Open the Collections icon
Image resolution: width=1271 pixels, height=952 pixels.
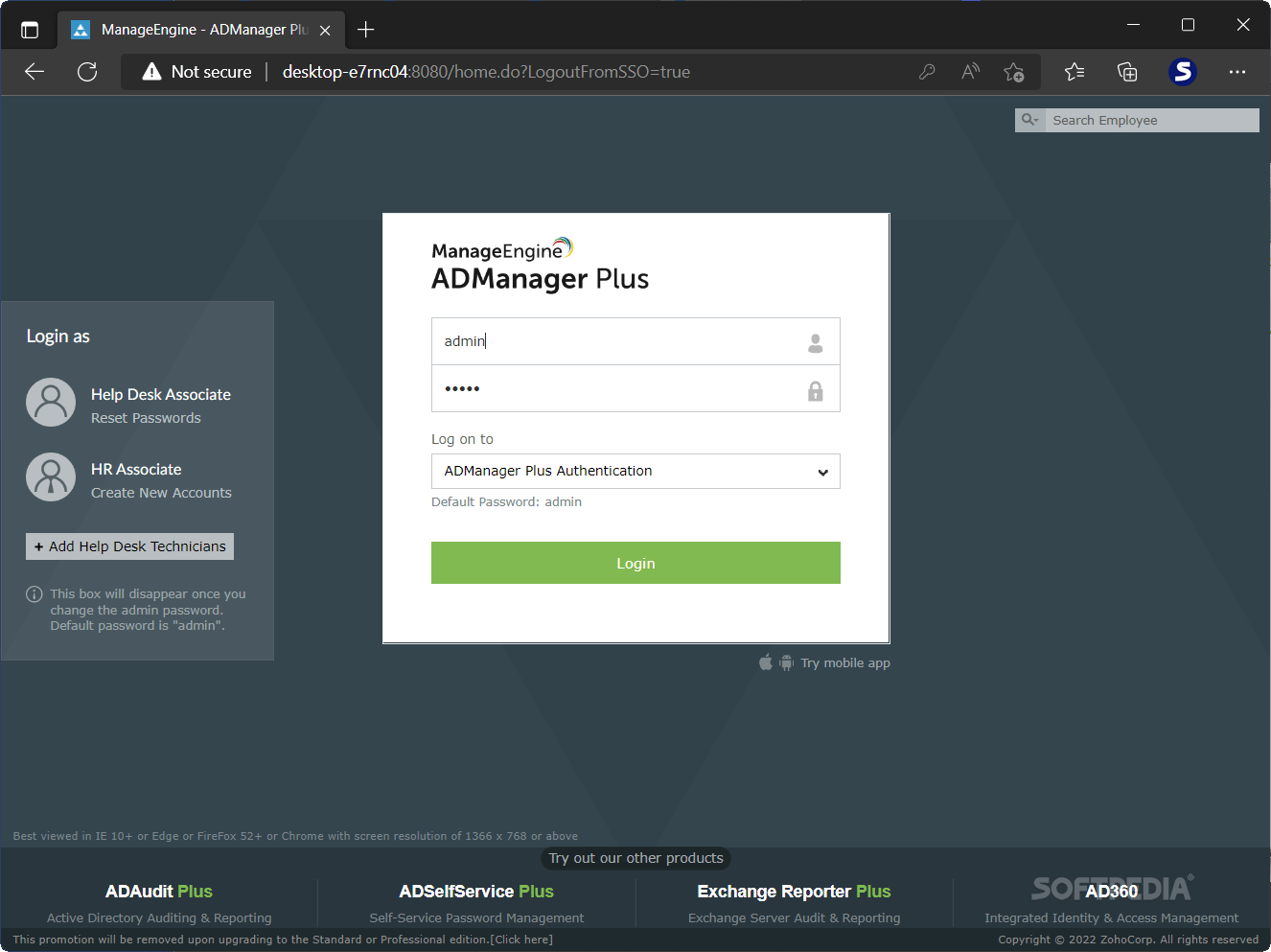point(1127,72)
